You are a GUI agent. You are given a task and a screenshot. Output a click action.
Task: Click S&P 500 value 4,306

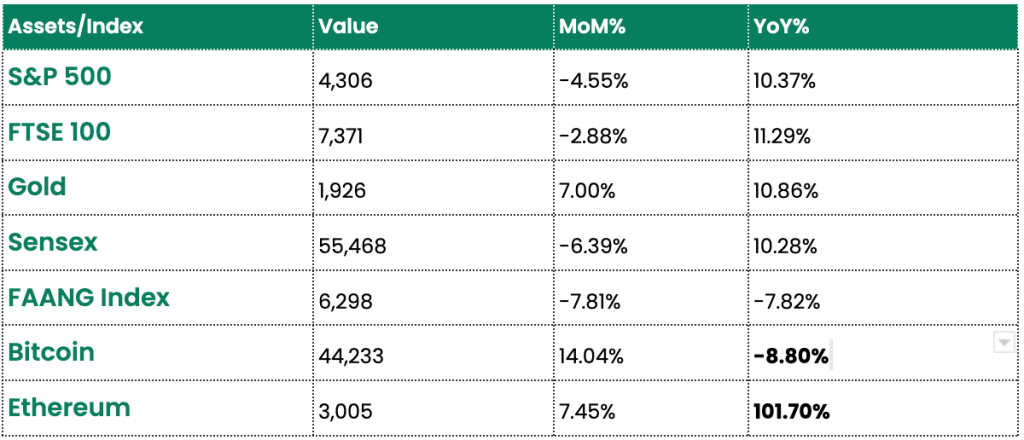(345, 82)
